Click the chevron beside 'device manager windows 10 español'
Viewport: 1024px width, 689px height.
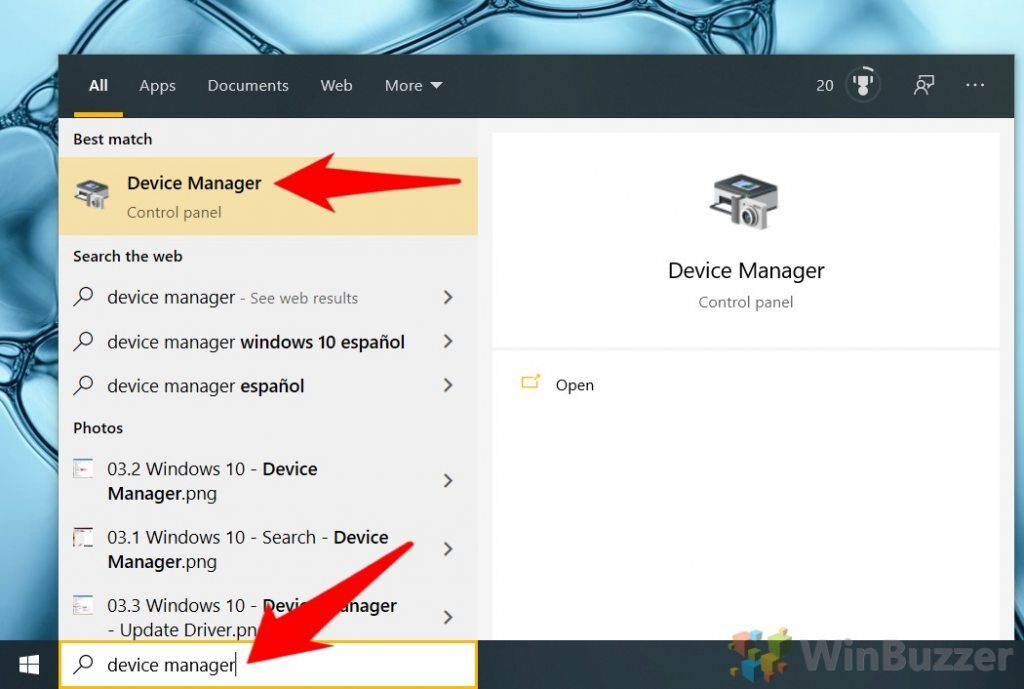pyautogui.click(x=446, y=341)
